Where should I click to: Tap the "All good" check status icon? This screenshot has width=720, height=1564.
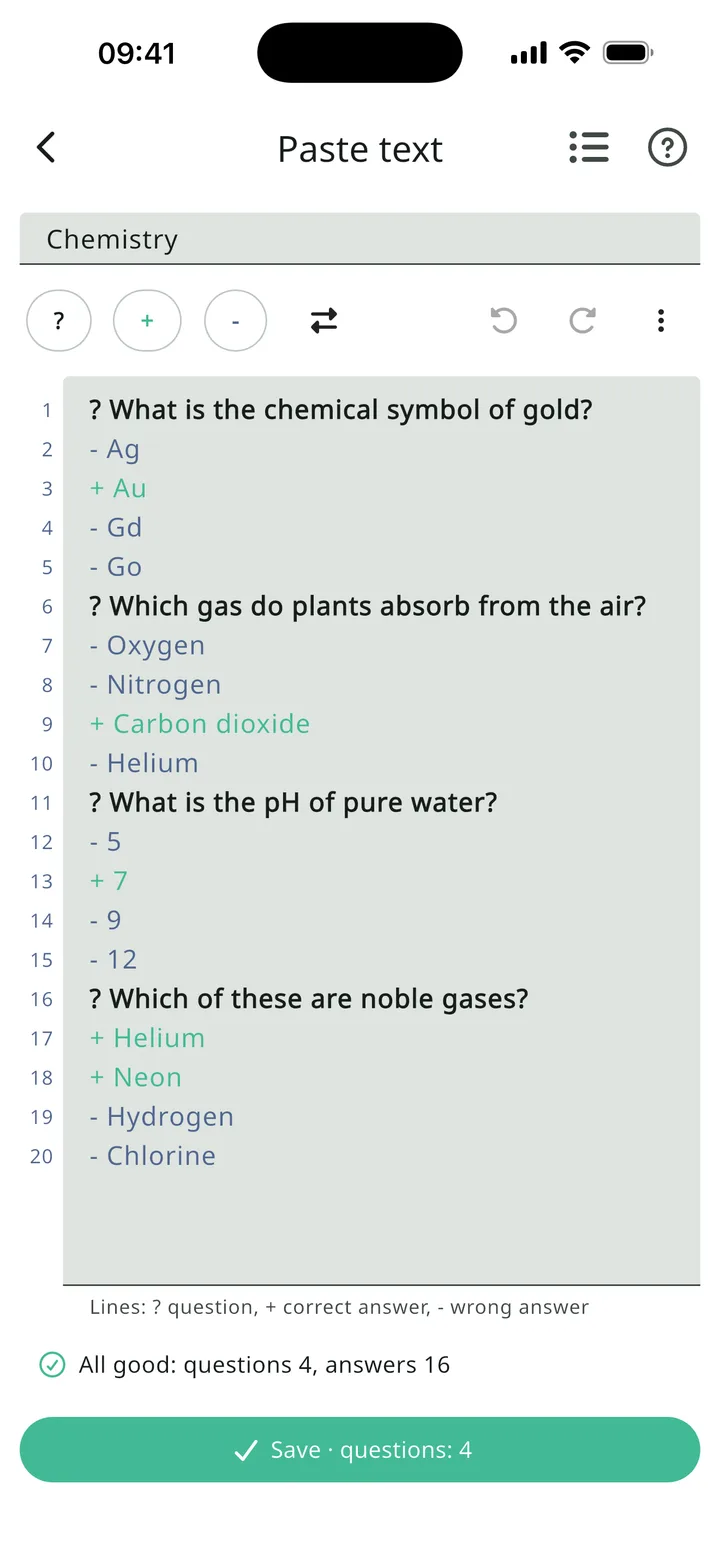tap(52, 1365)
